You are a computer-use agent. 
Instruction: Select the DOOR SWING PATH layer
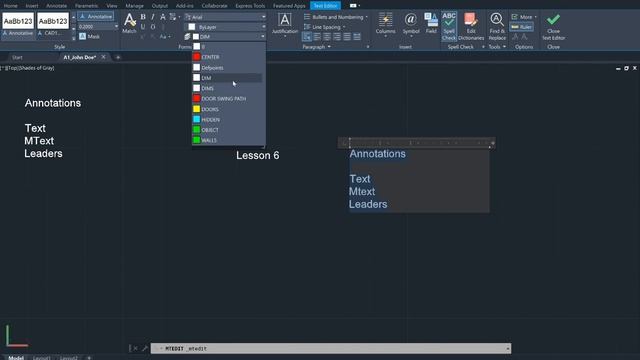click(229, 98)
